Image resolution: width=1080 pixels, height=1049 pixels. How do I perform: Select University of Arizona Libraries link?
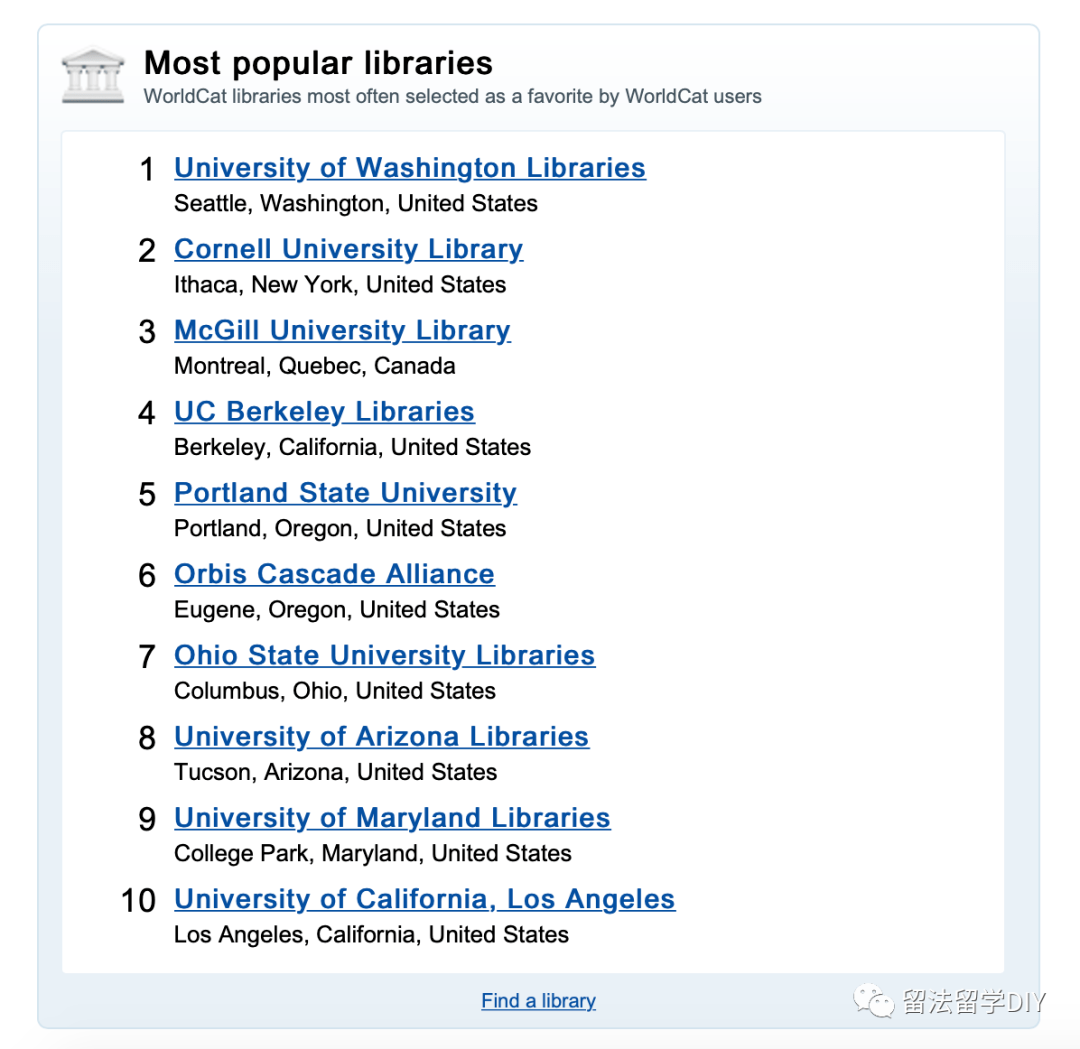coord(381,736)
